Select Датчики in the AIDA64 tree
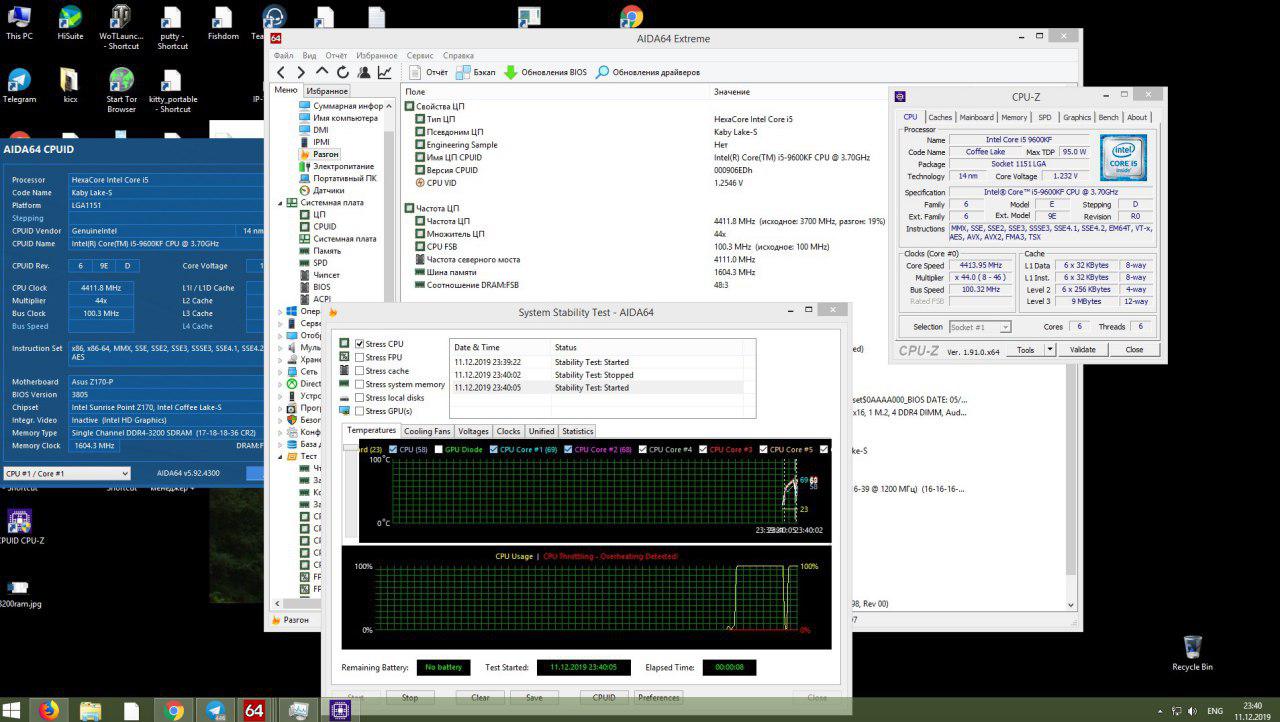 [322, 190]
